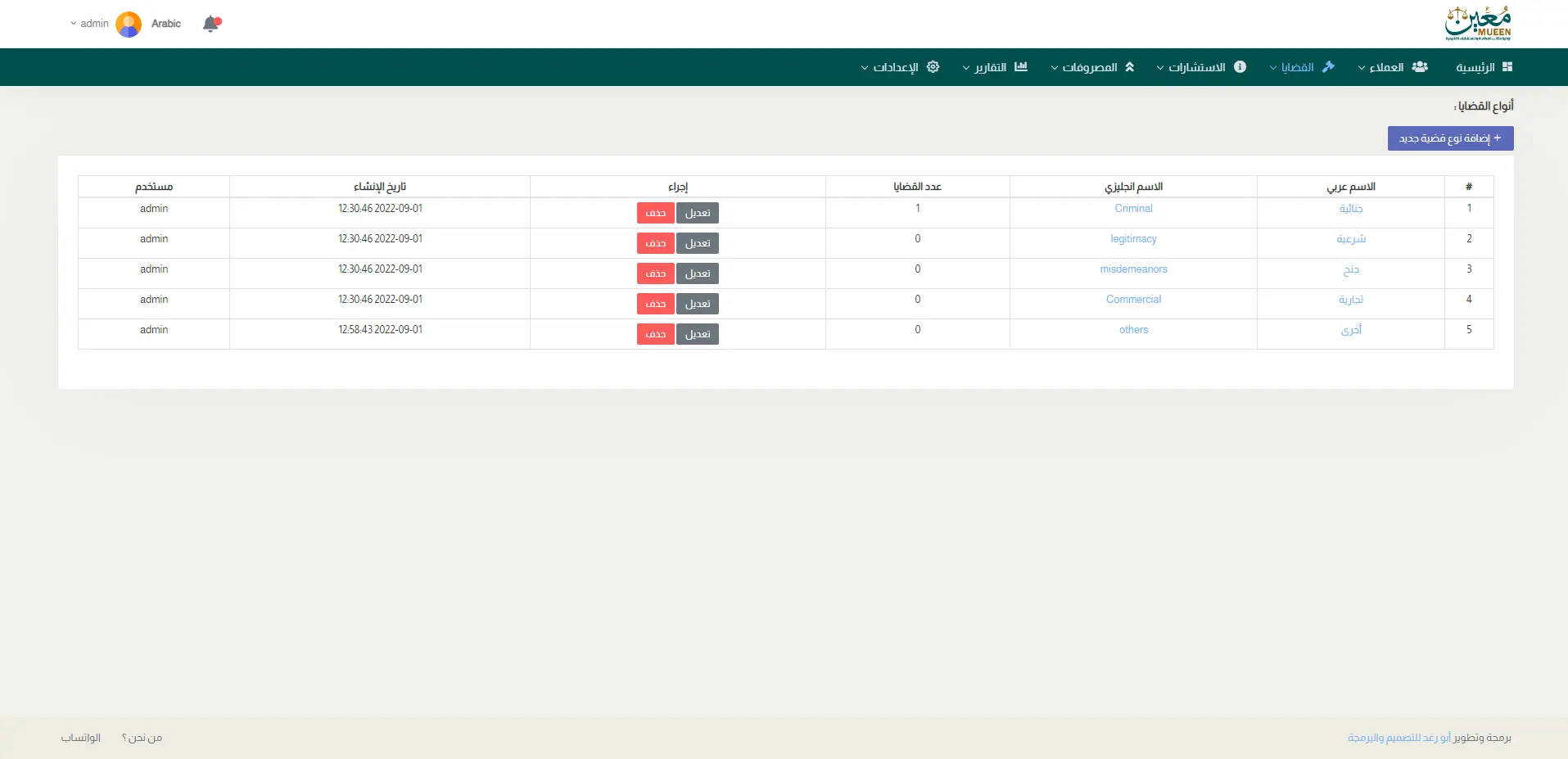The image size is (1568, 759).
Task: Edit the Commercial case type row
Action: 698,304
